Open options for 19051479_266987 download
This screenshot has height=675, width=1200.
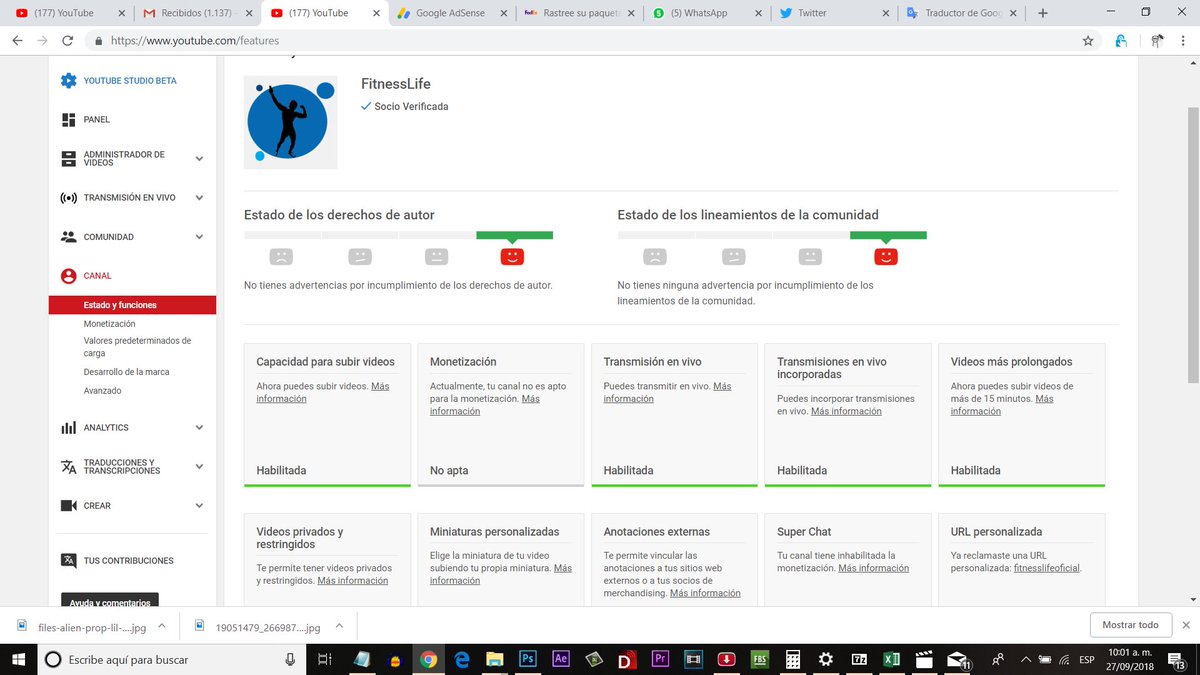point(338,627)
